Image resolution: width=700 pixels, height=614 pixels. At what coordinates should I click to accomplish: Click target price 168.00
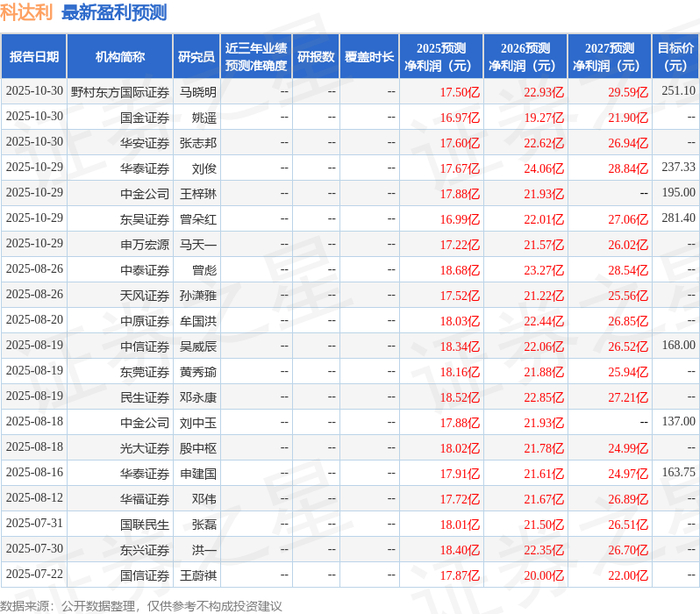pyautogui.click(x=678, y=345)
